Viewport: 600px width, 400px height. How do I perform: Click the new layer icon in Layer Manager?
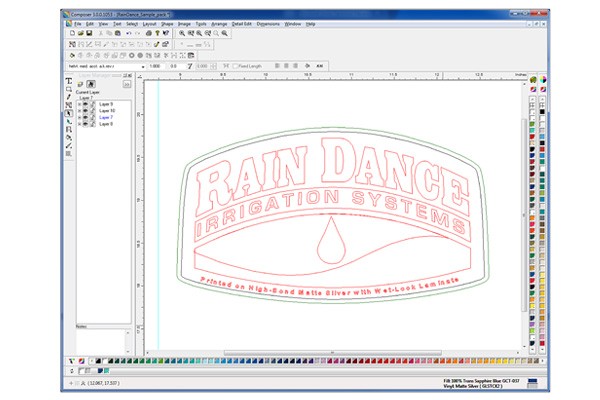tap(80, 84)
